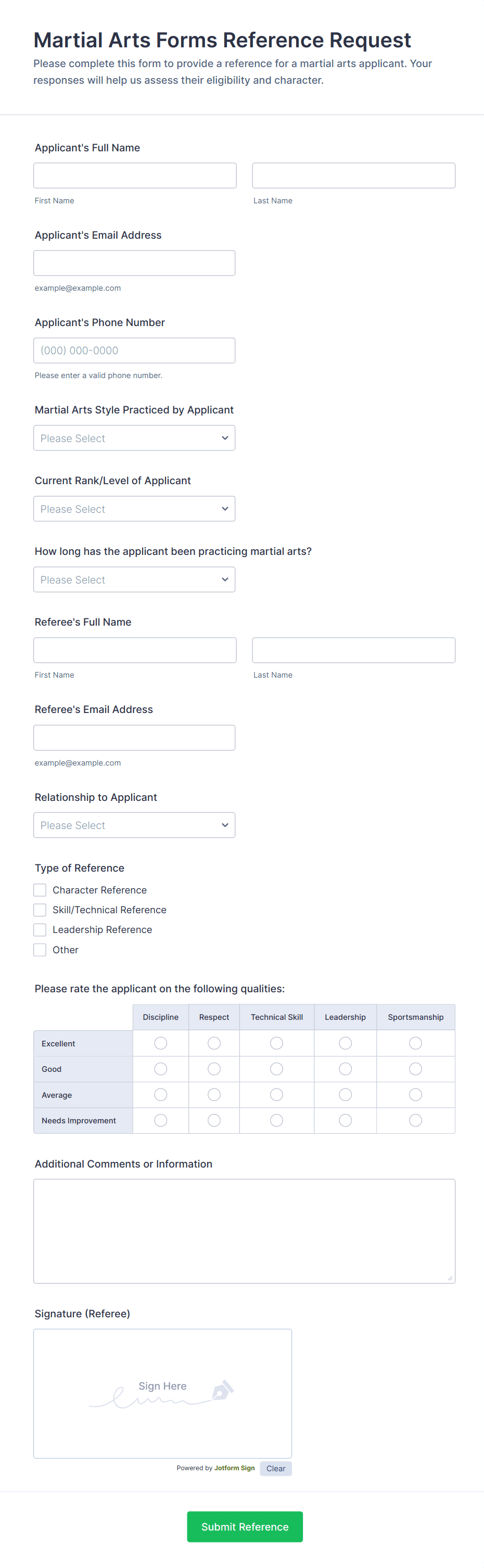
Task: Check the Leadership Reference box
Action: (x=40, y=929)
